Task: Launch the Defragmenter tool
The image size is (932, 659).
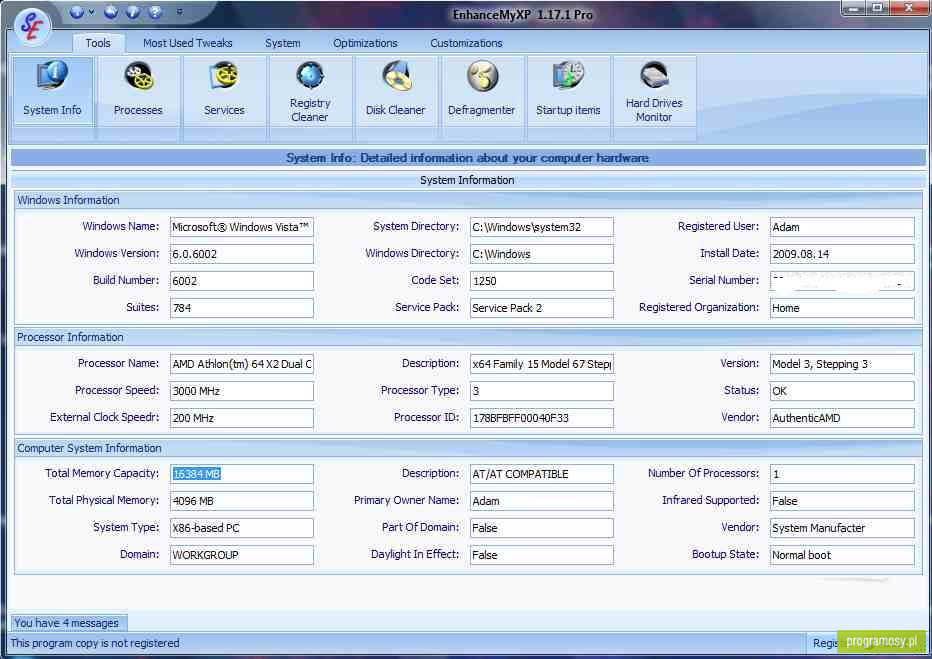Action: pyautogui.click(x=481, y=91)
